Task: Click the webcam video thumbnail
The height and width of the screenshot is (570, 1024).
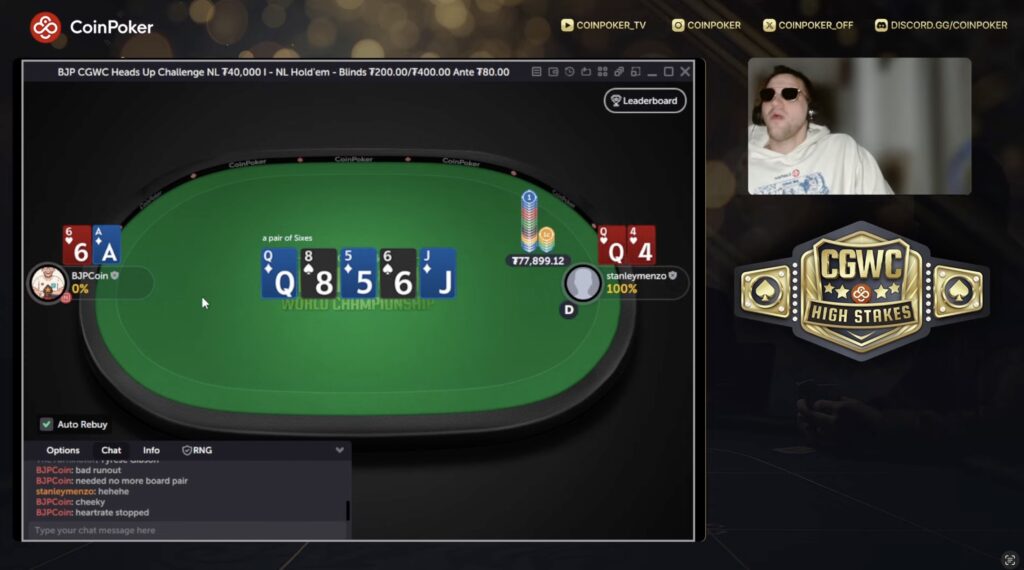Action: click(x=859, y=126)
